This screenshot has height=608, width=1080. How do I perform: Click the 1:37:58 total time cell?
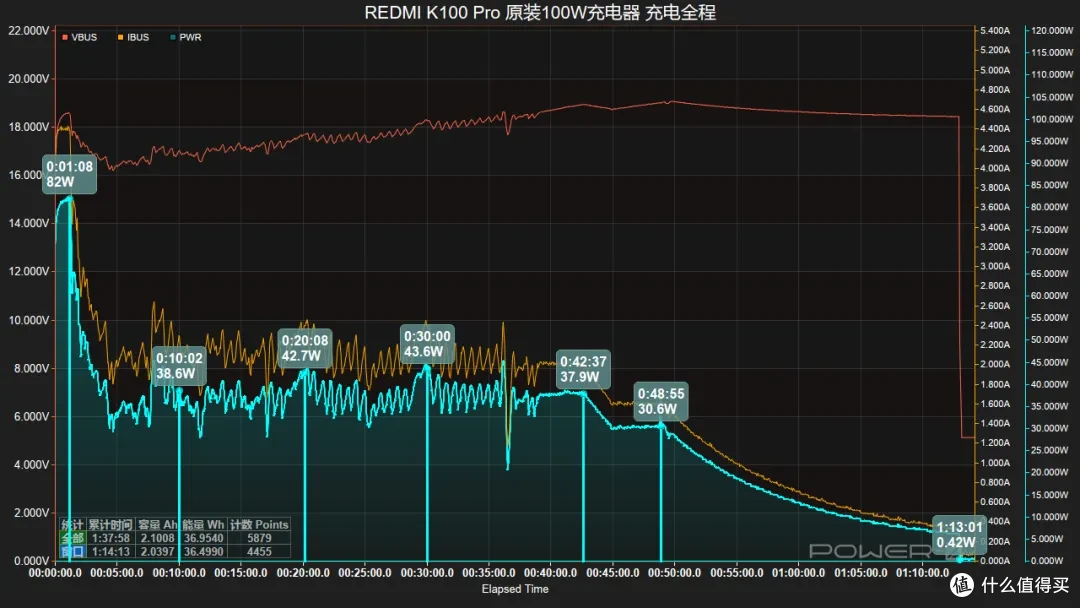110,538
